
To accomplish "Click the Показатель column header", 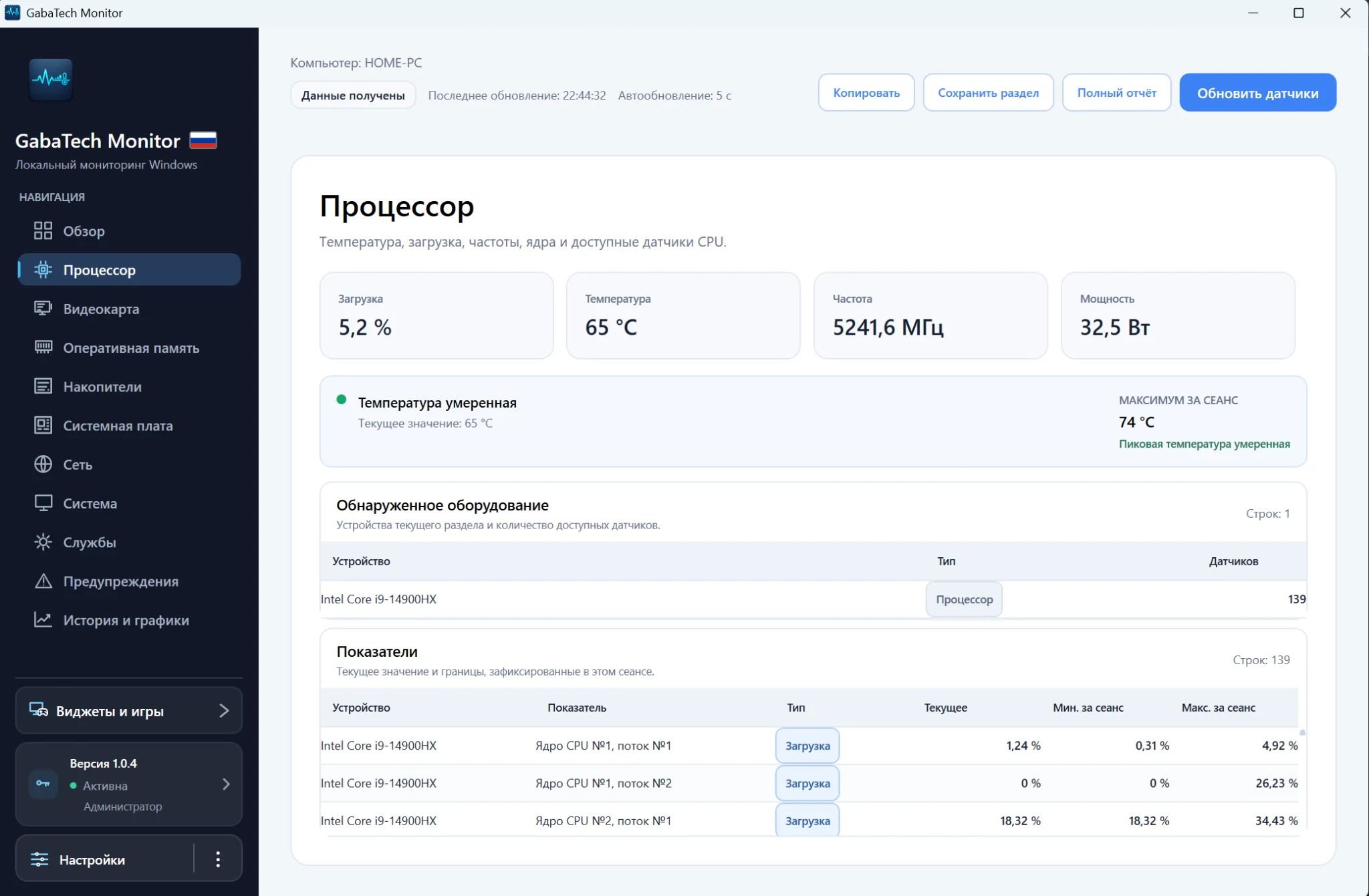I will pos(577,707).
